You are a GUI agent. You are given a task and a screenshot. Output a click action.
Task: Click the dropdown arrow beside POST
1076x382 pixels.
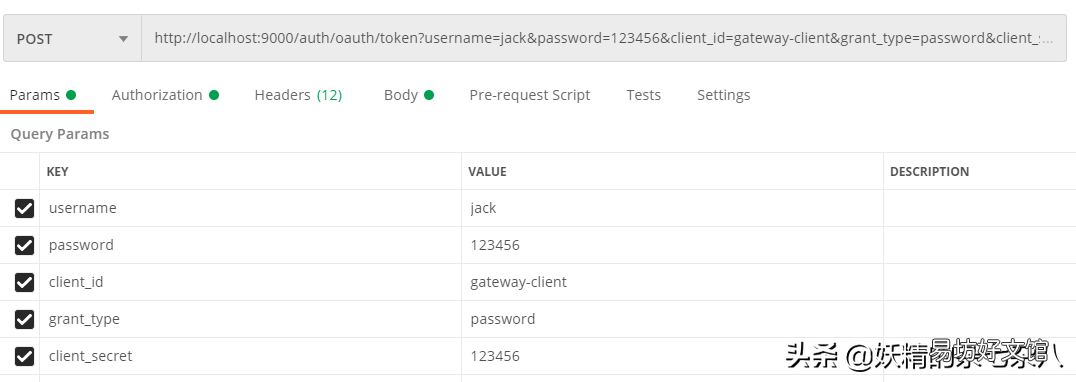(x=124, y=39)
